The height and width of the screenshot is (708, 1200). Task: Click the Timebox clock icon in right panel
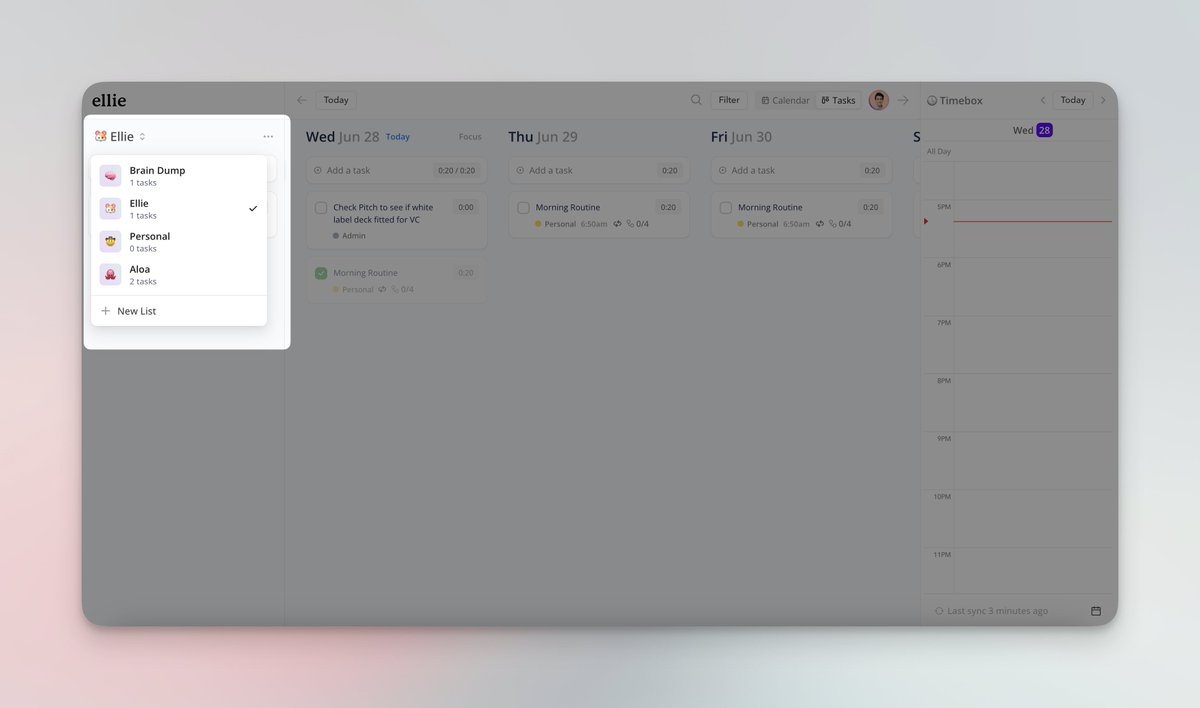[931, 100]
